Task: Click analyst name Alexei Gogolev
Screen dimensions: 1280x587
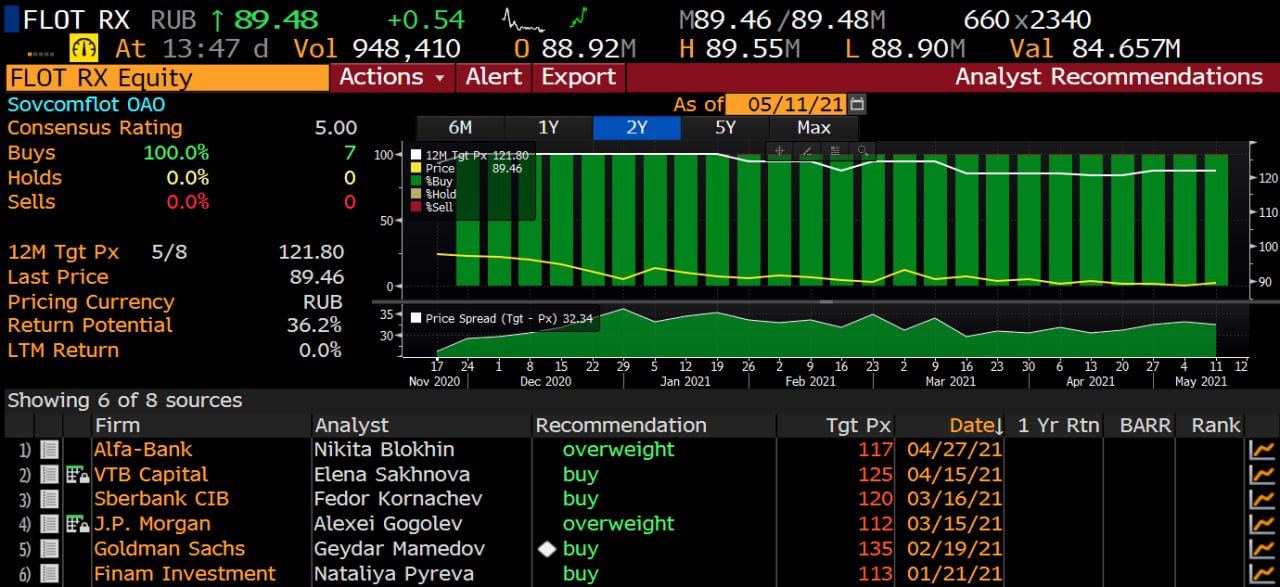Action: click(x=389, y=524)
